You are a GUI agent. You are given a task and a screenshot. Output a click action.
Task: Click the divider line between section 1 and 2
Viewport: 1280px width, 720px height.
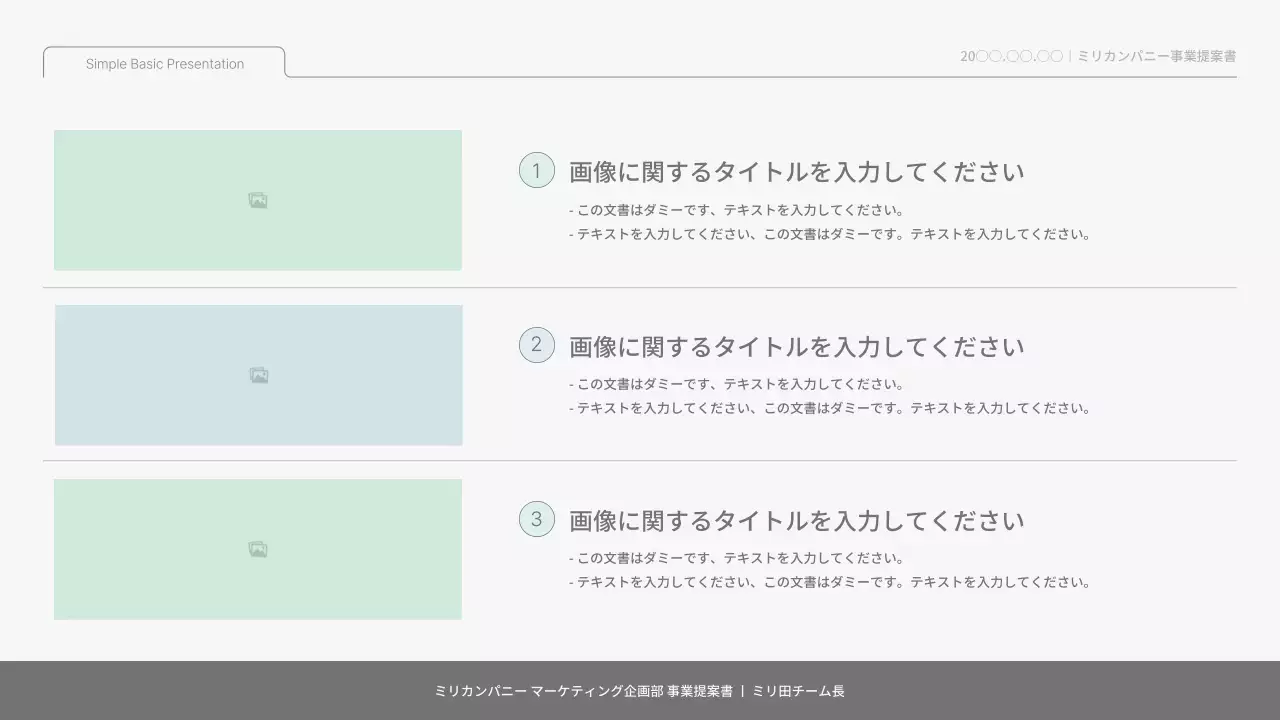point(640,288)
